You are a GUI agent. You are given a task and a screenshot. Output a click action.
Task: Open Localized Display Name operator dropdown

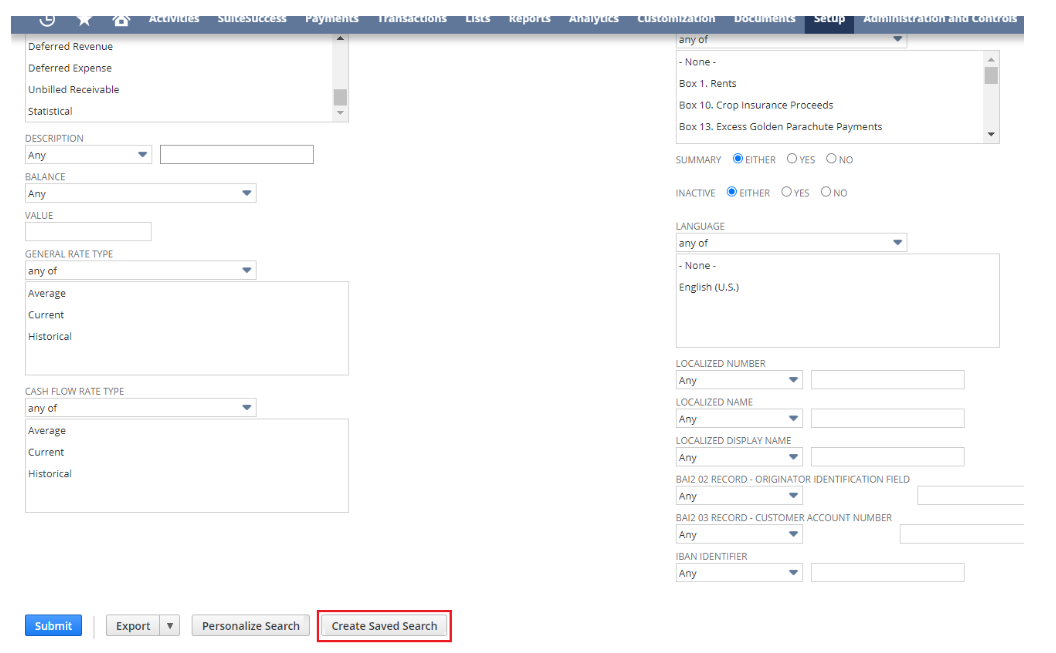pyautogui.click(x=739, y=457)
